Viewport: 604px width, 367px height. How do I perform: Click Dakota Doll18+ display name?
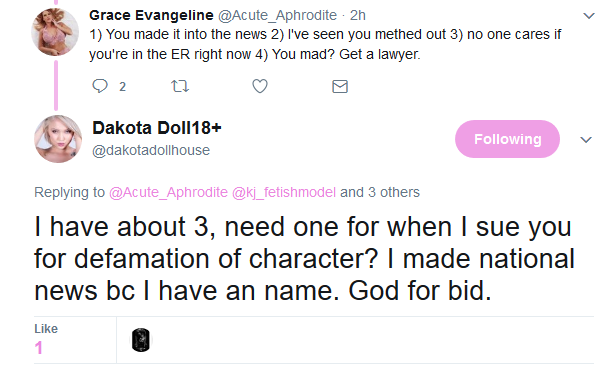[x=157, y=128]
